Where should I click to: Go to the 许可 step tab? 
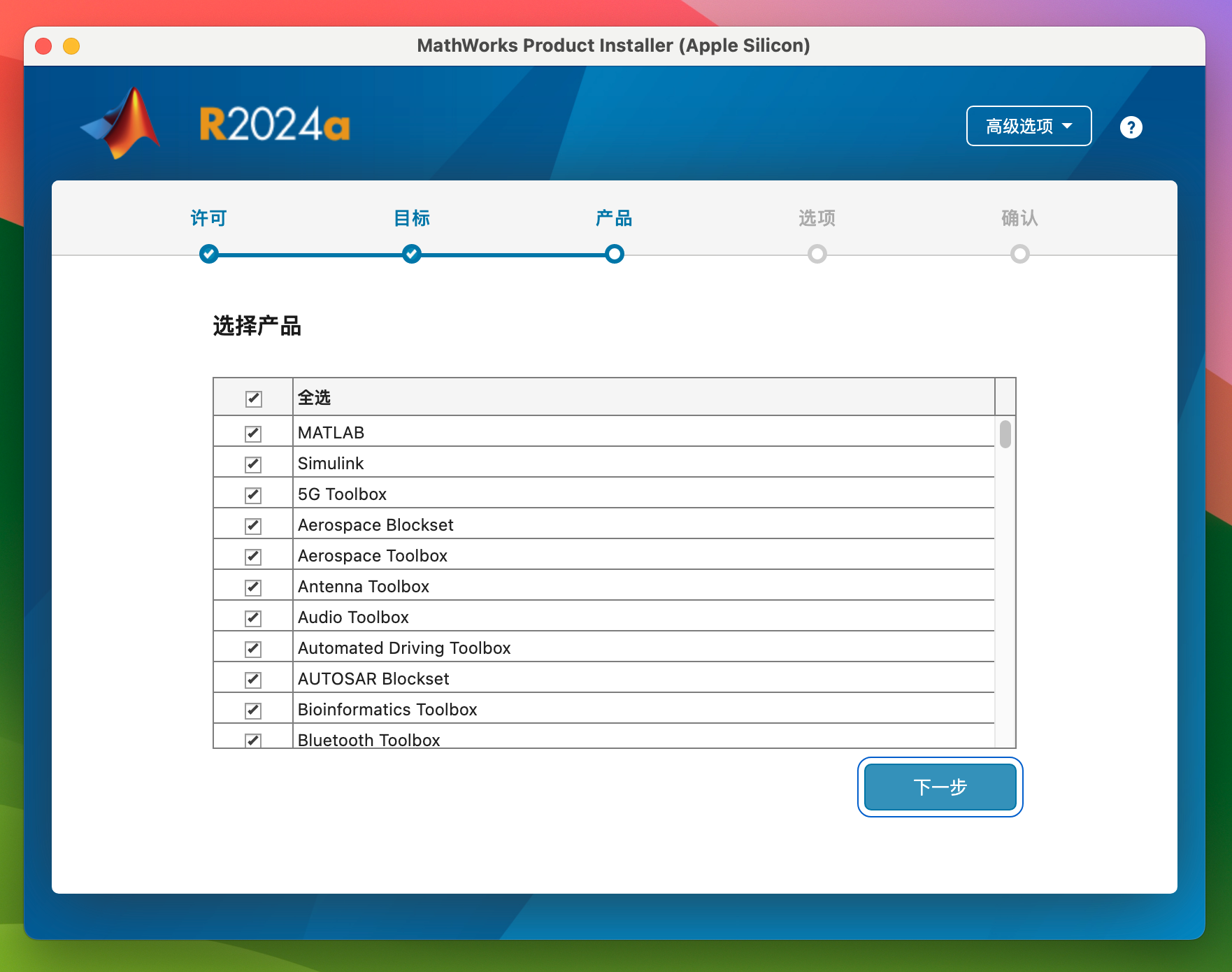click(208, 218)
